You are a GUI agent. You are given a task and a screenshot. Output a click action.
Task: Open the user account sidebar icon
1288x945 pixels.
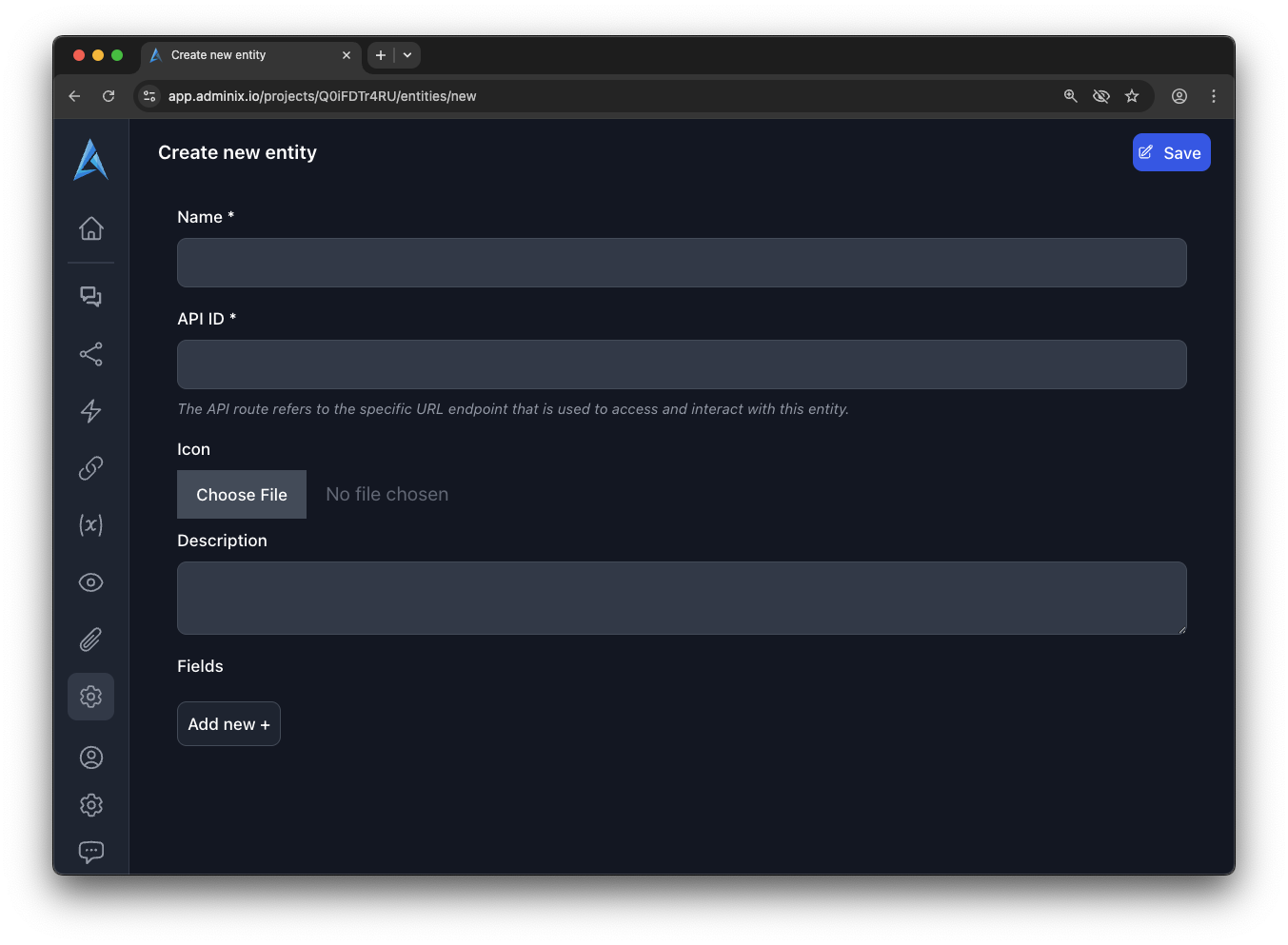(x=91, y=758)
